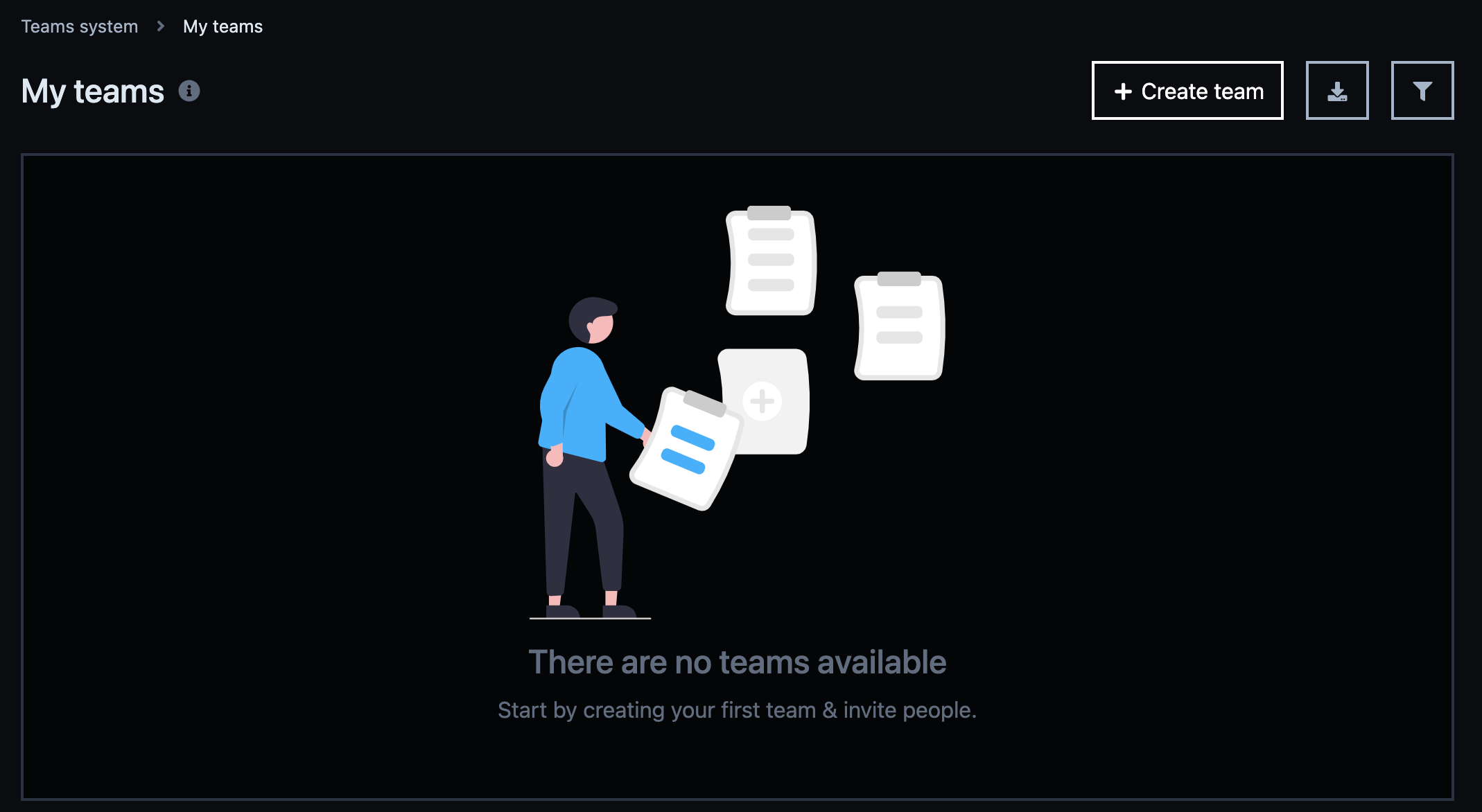Click the white ground line under the person

tap(590, 618)
